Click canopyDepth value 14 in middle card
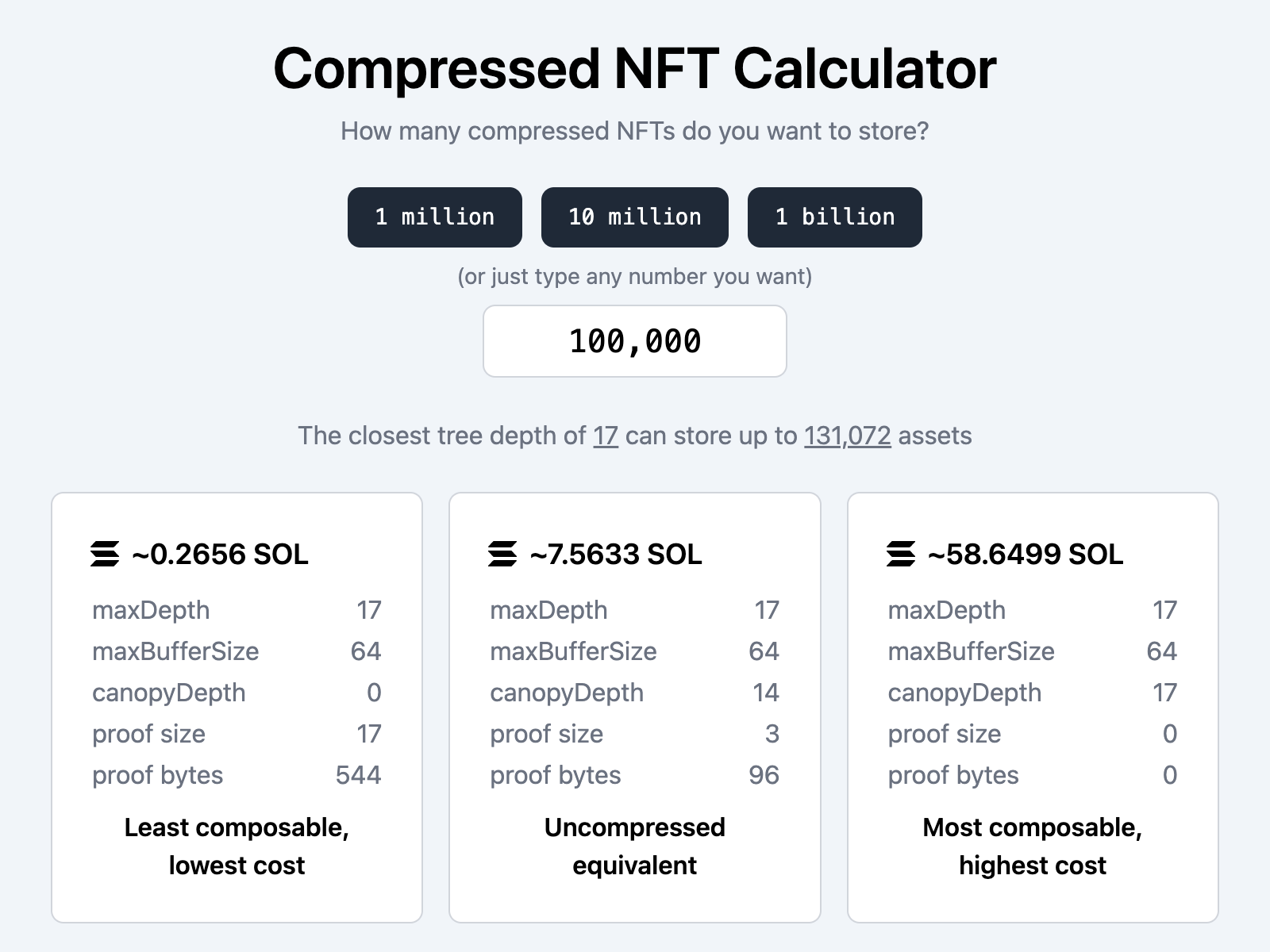This screenshot has height=952, width=1270. click(x=765, y=693)
